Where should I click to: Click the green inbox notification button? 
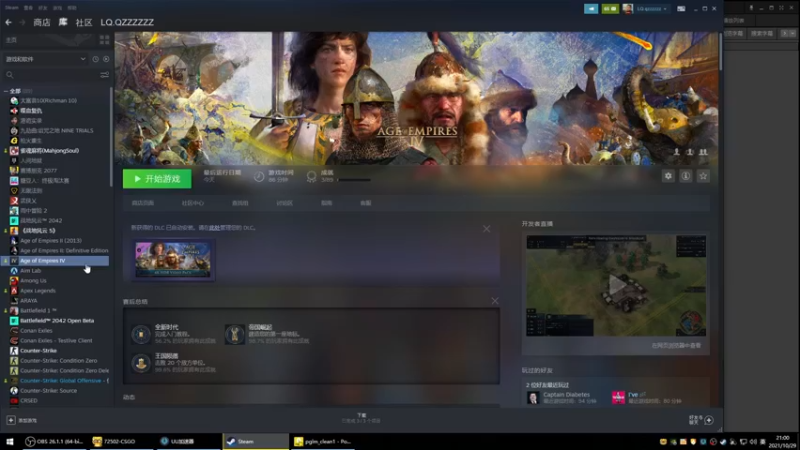tap(610, 9)
